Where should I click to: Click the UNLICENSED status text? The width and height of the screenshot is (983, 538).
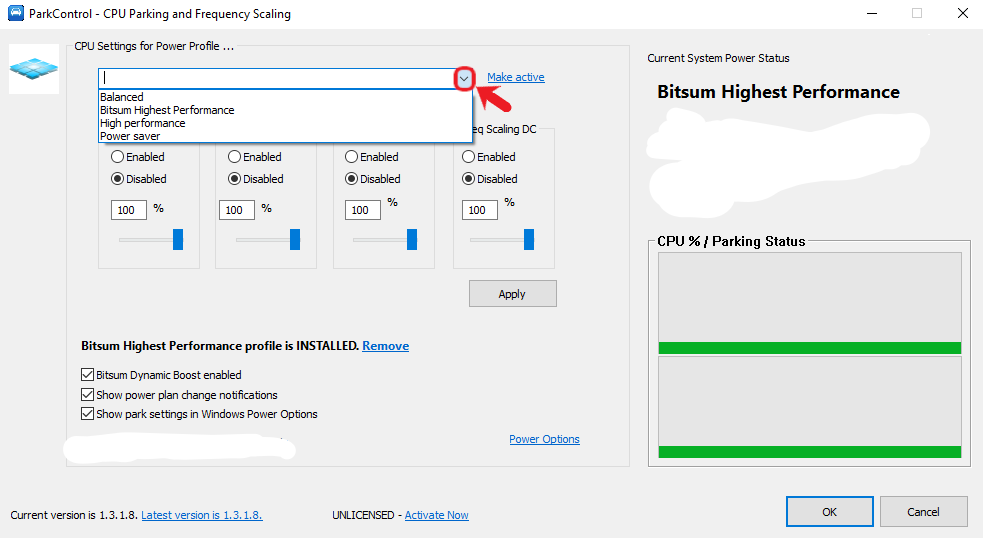tap(363, 515)
